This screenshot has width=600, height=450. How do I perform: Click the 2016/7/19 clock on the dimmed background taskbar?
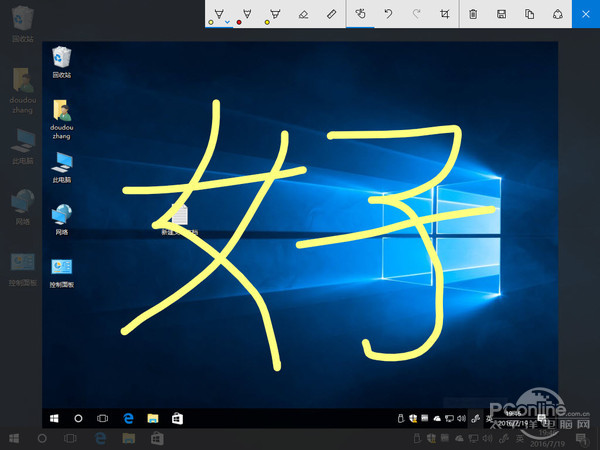[x=547, y=439]
